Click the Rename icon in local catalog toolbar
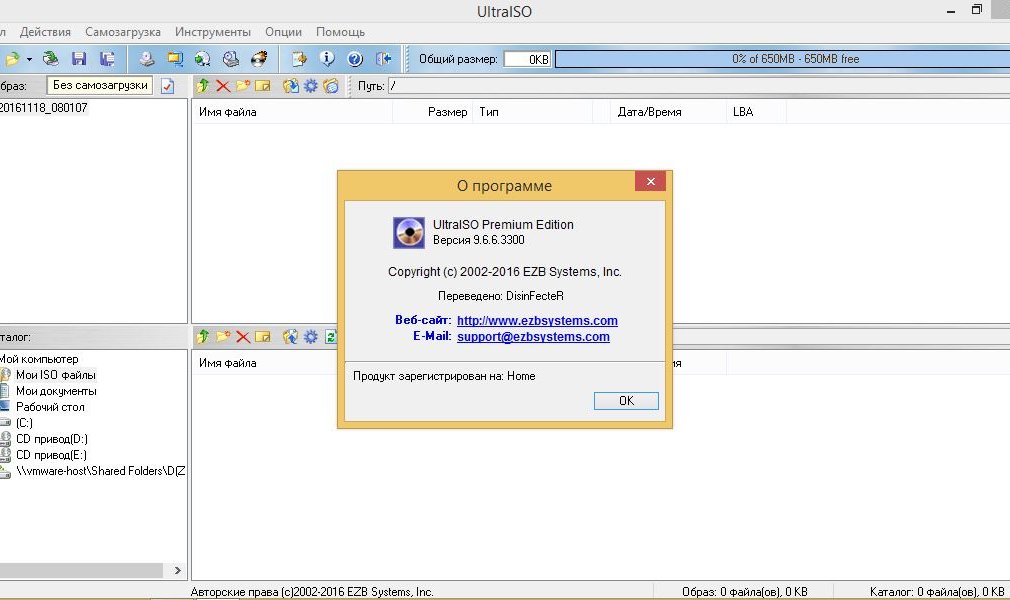 [x=263, y=336]
